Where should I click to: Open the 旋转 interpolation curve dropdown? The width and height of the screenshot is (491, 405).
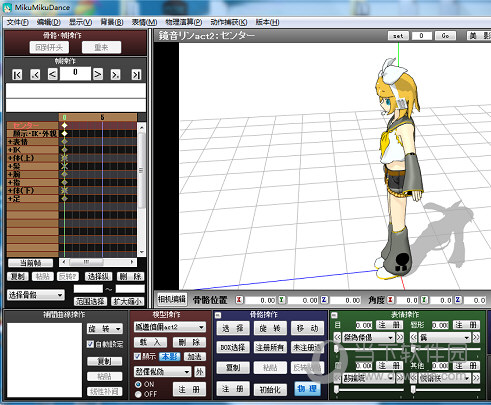(x=105, y=329)
